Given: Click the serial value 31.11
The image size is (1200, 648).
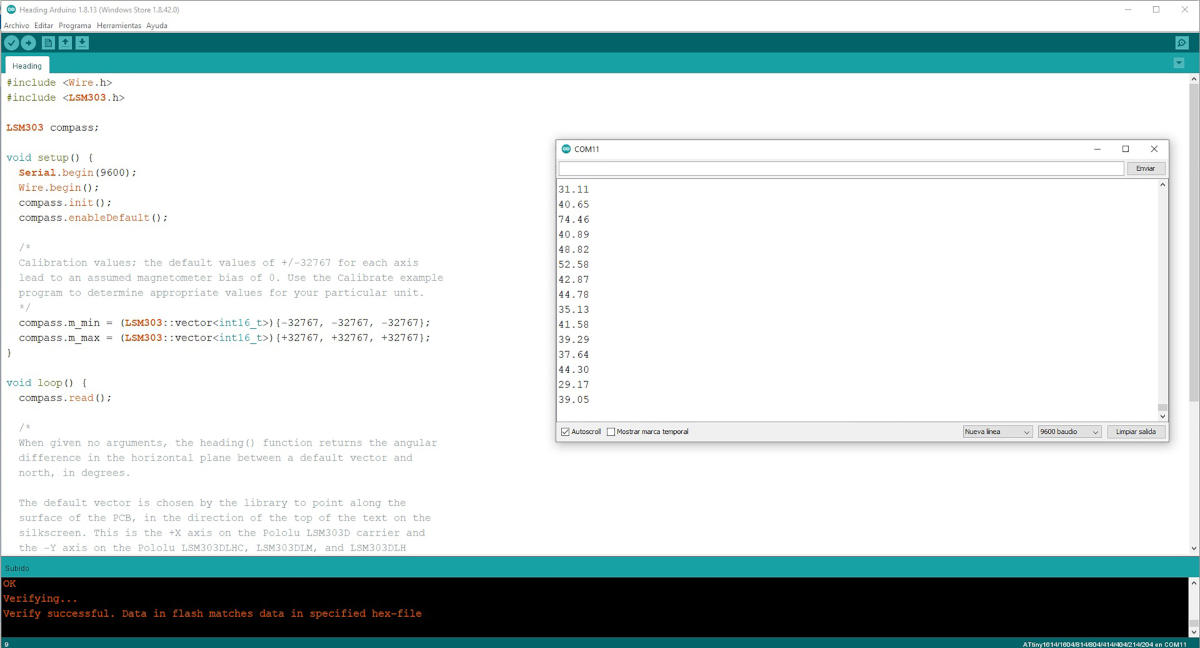Looking at the screenshot, I should tap(574, 189).
